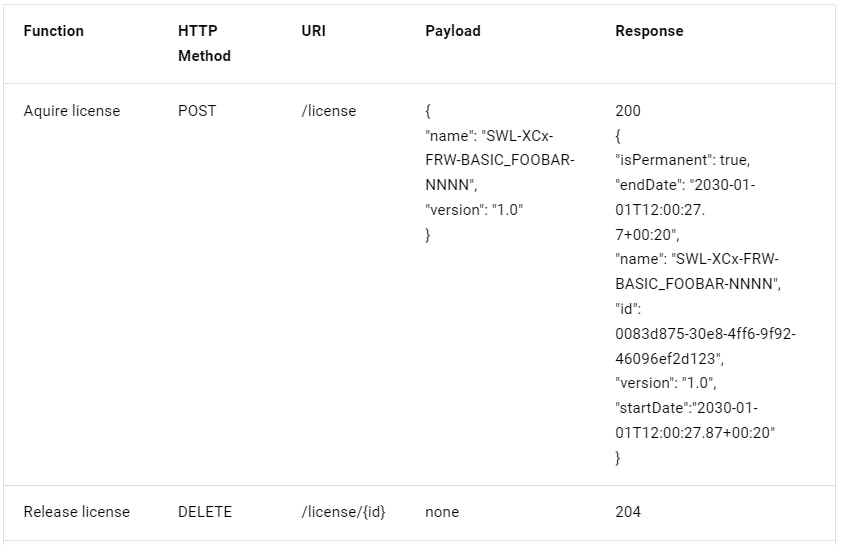Click the POST method cell
Screen dimensions: 841x545
point(197,111)
